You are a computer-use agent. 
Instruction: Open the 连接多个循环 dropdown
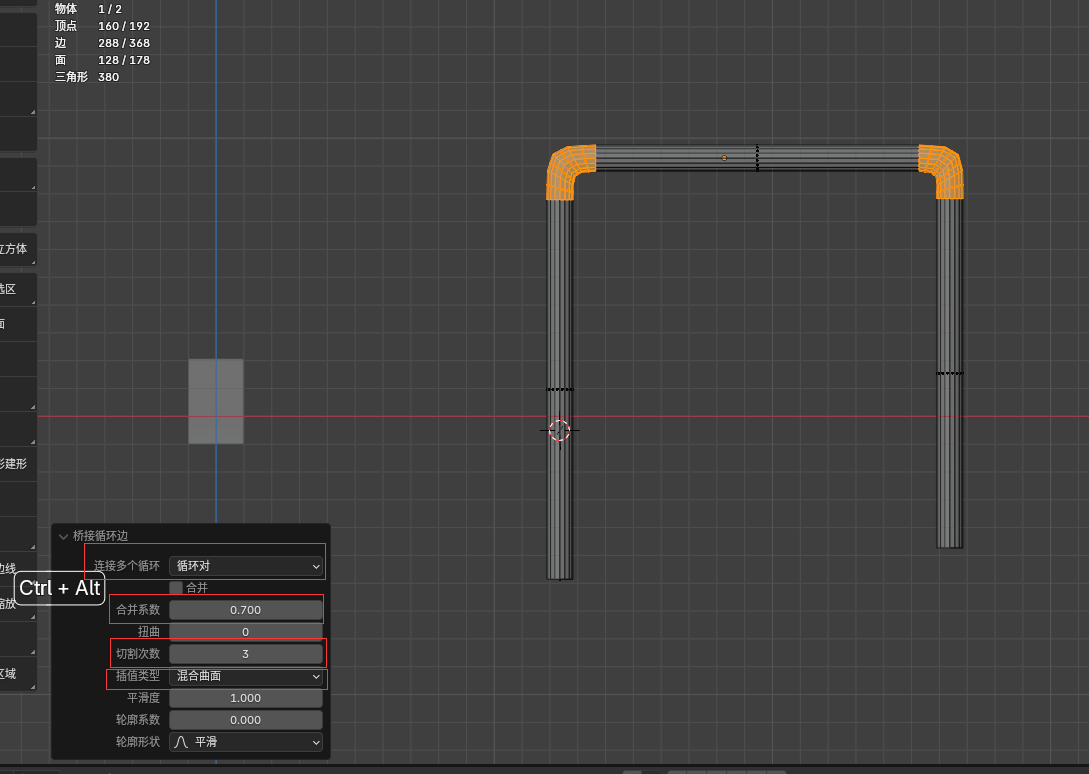pos(246,566)
